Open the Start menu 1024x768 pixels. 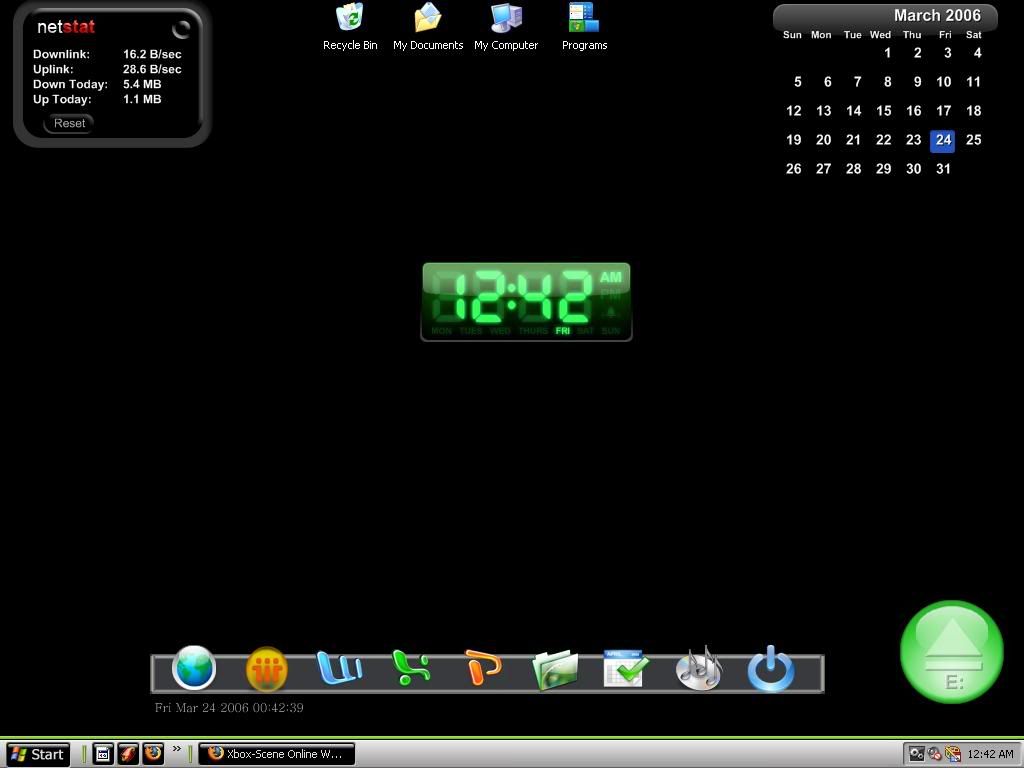coord(37,754)
